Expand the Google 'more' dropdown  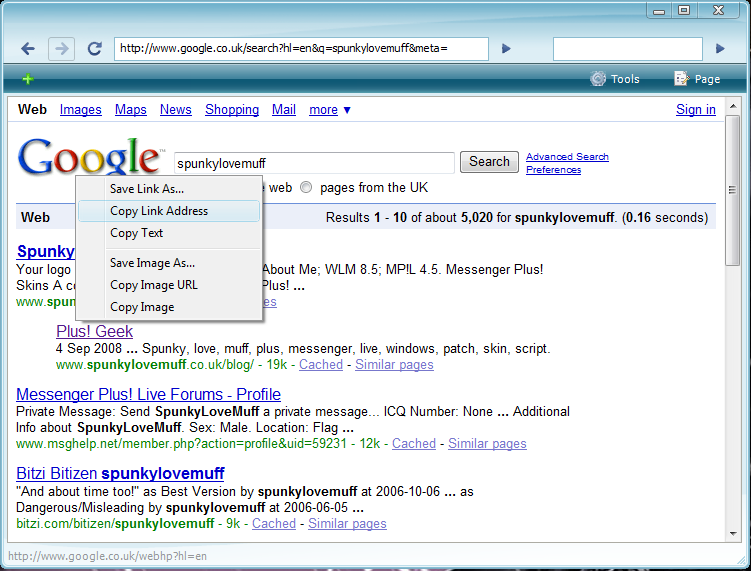[x=329, y=110]
